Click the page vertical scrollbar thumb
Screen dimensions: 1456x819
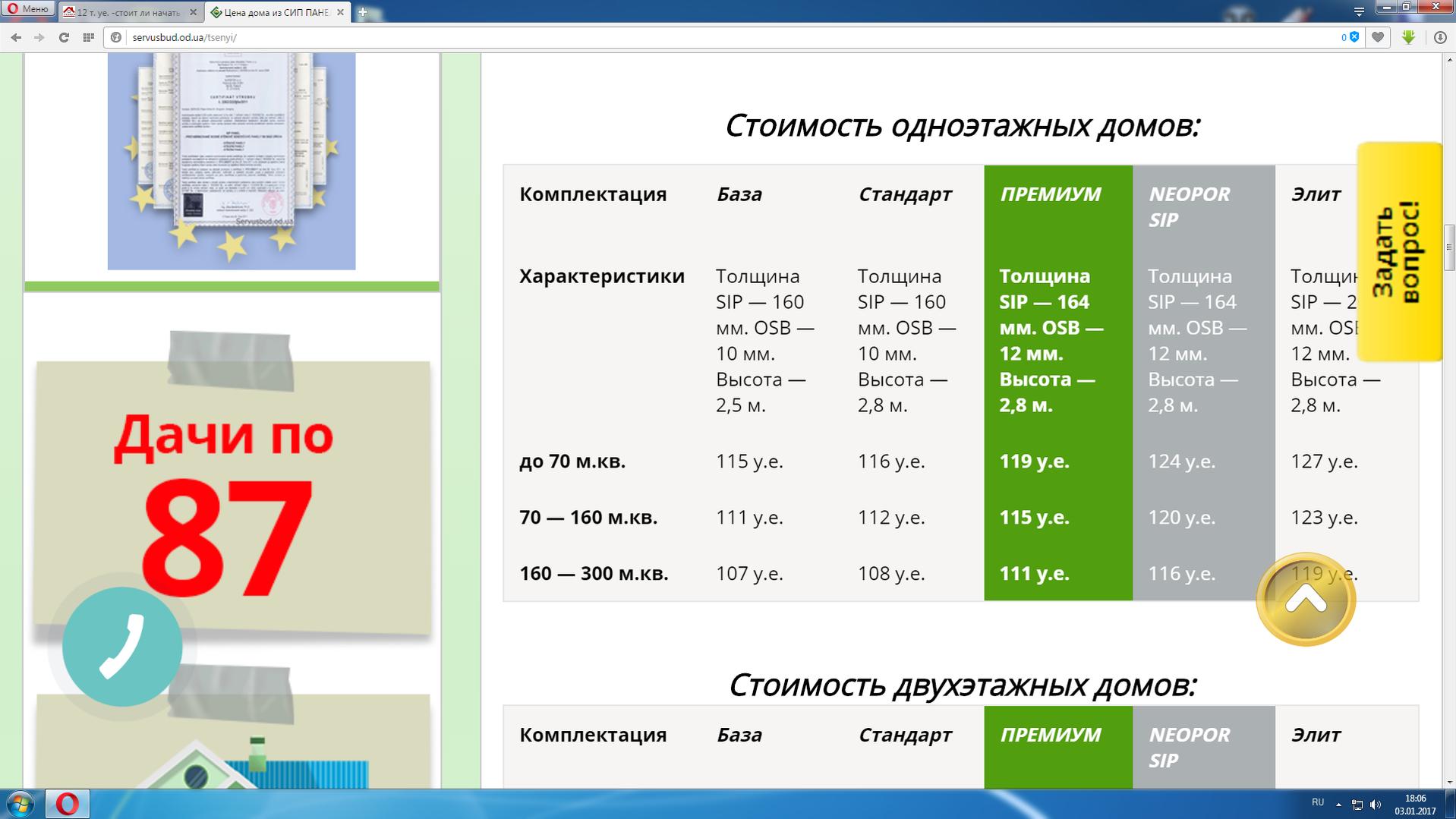pos(1448,247)
